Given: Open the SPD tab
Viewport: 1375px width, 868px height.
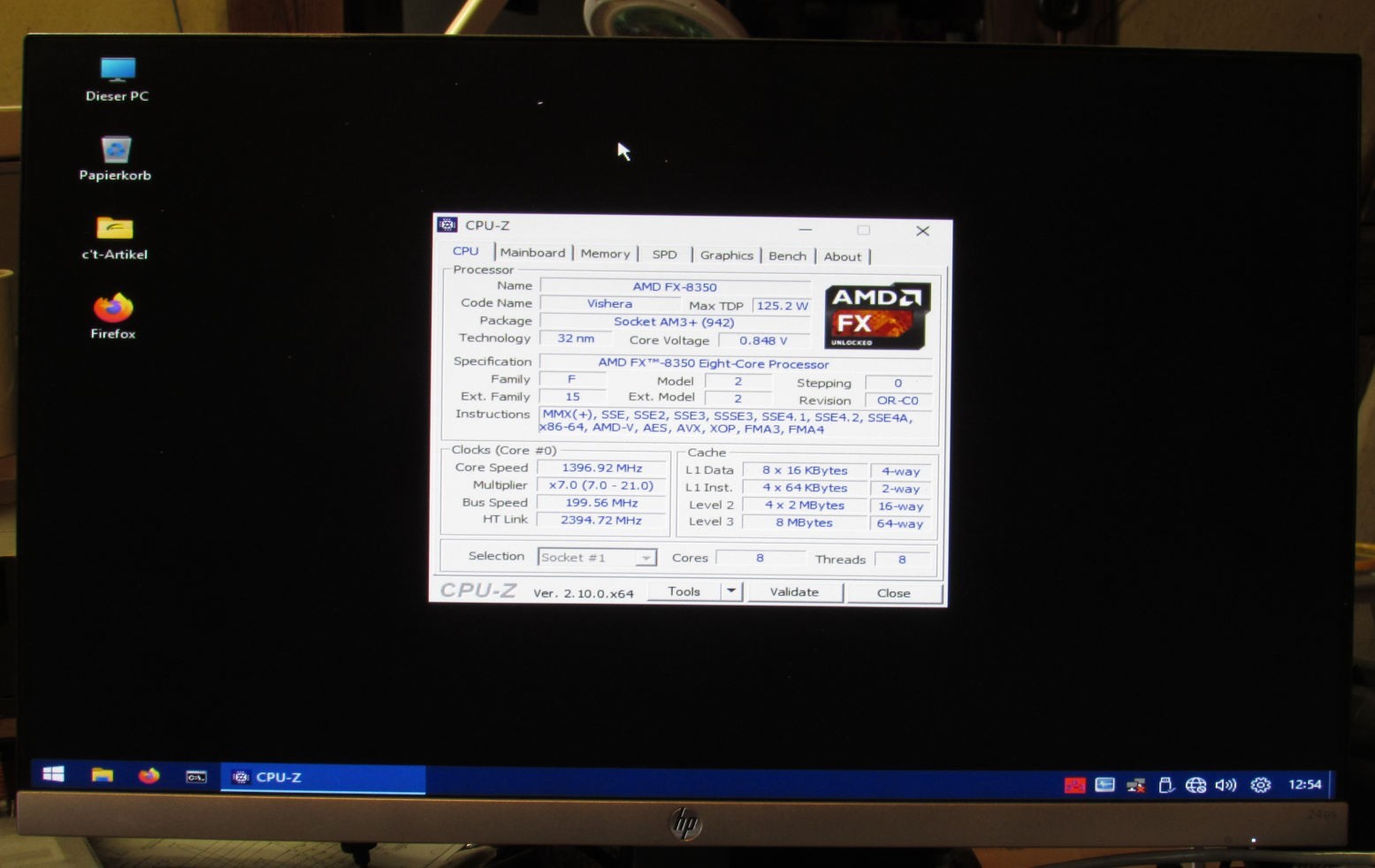Looking at the screenshot, I should (664, 255).
